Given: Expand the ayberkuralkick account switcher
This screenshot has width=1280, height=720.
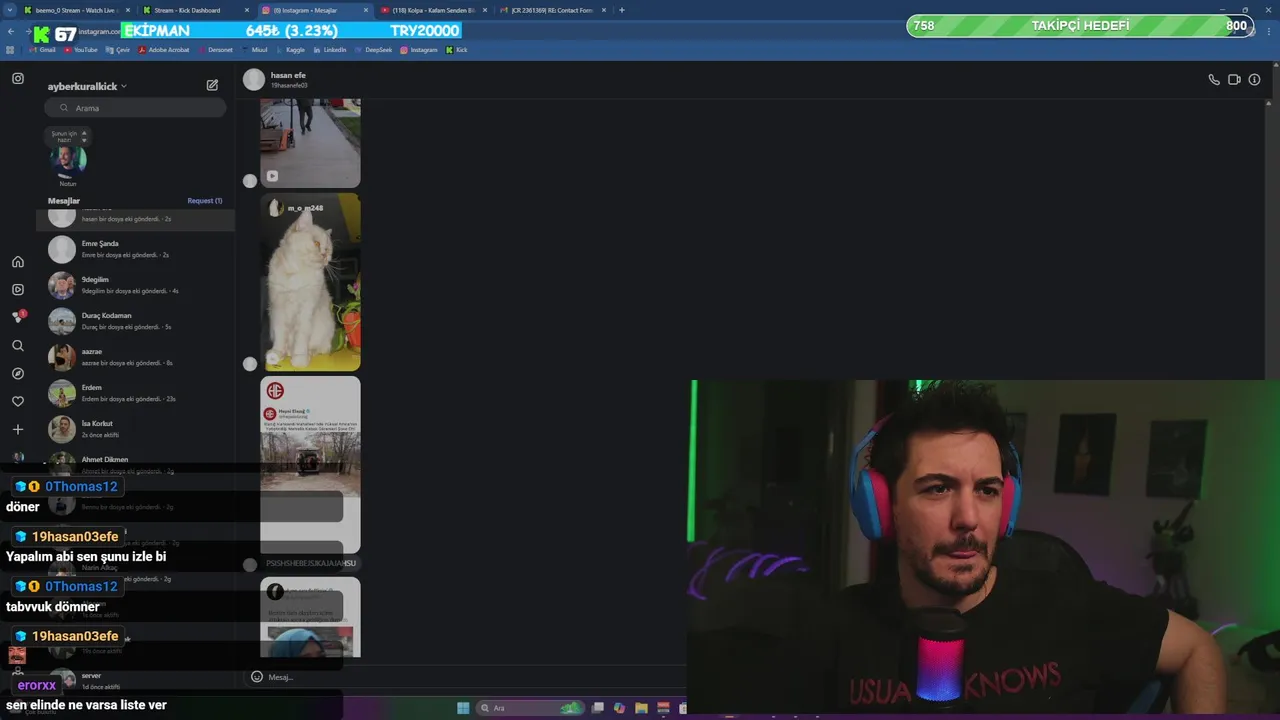Looking at the screenshot, I should (x=88, y=86).
